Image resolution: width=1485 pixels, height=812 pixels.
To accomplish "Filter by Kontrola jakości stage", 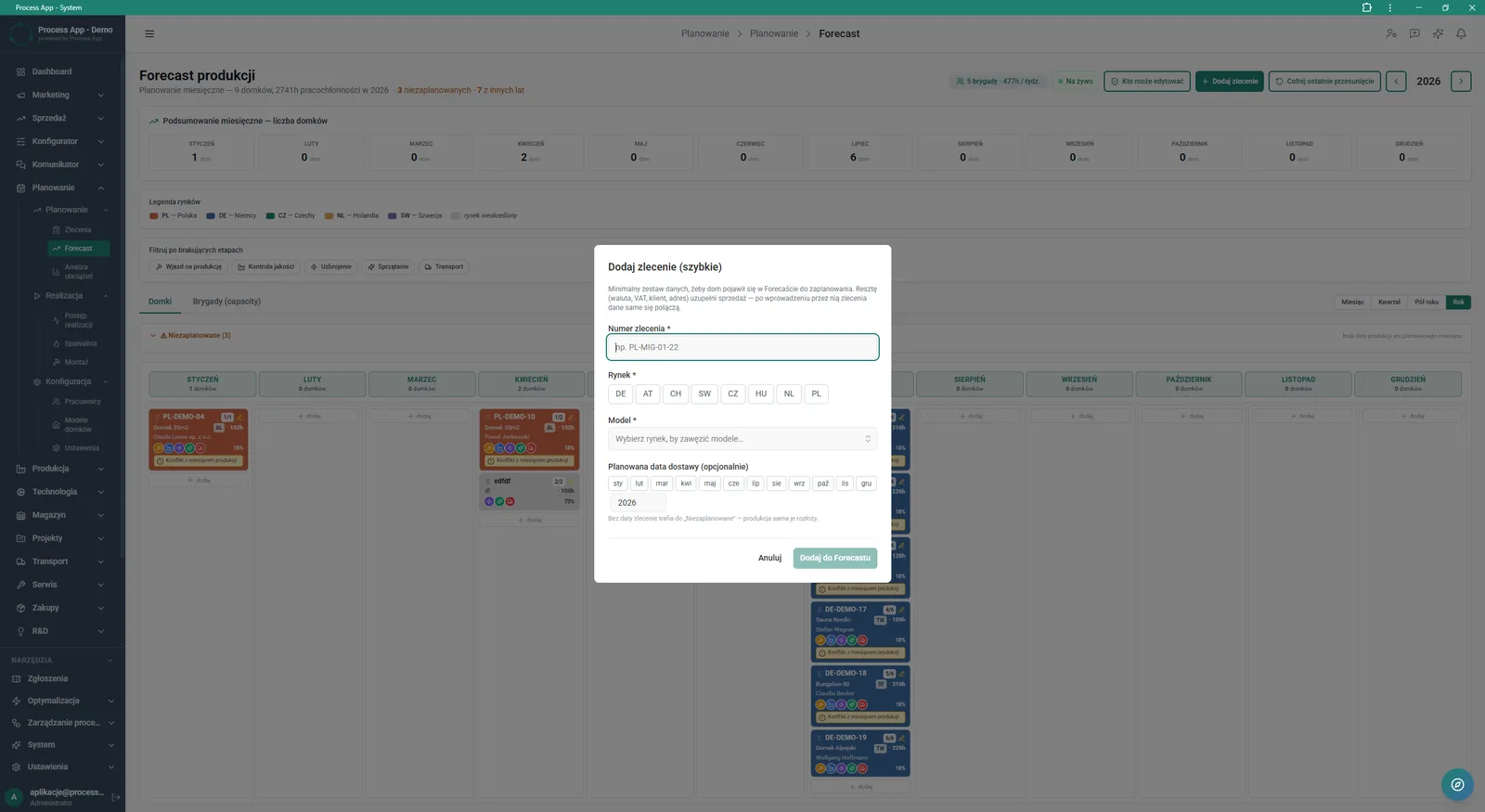I will pyautogui.click(x=265, y=266).
